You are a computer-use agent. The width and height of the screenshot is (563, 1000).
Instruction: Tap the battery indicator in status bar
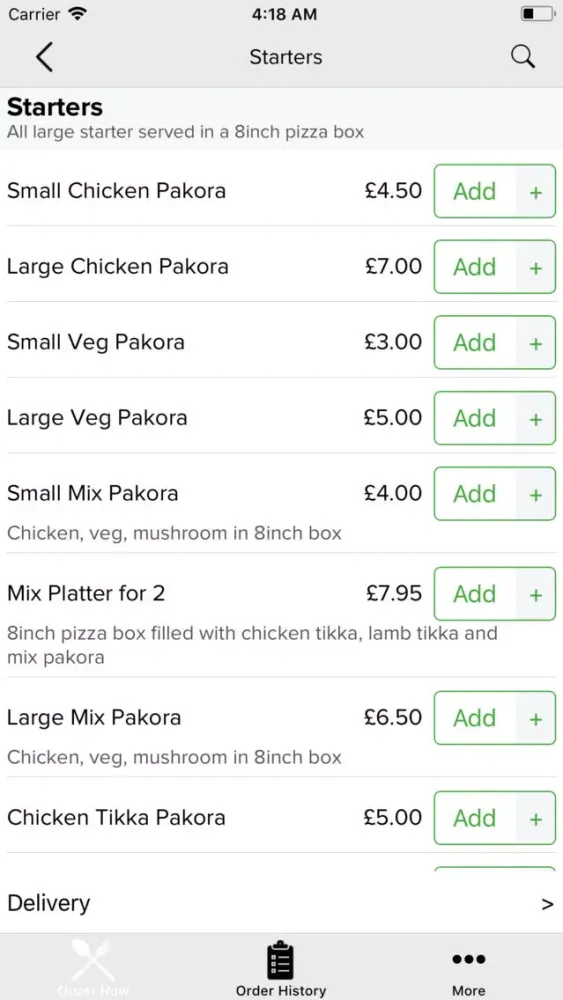pyautogui.click(x=537, y=13)
